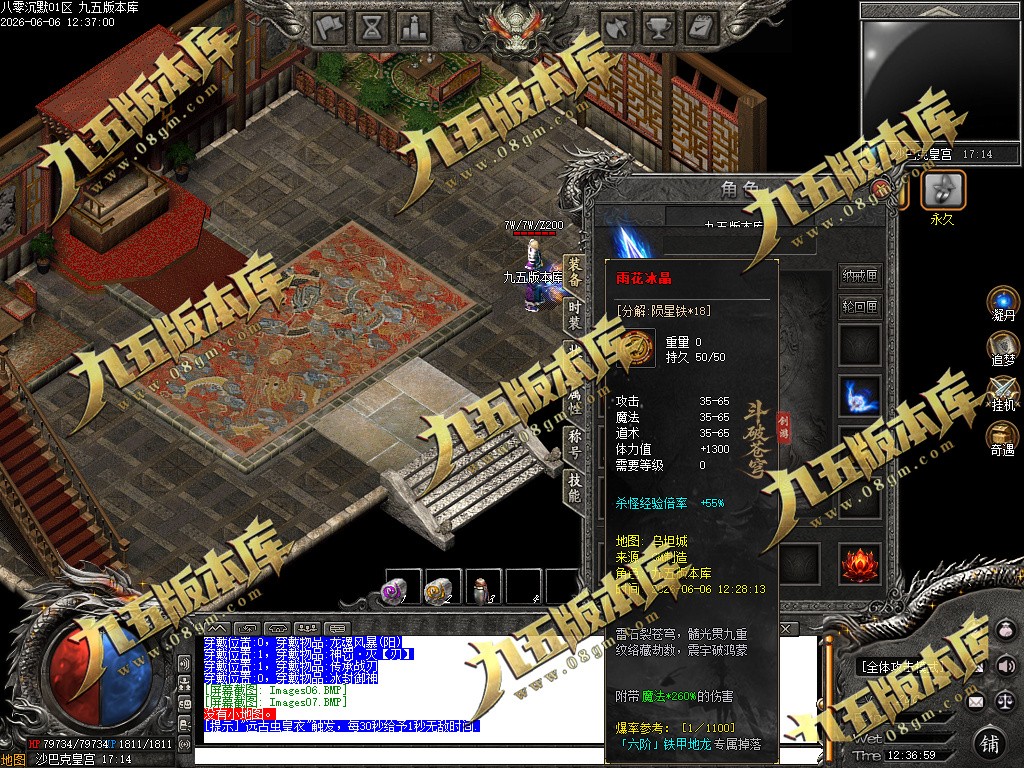Use golden scroll in hotbar slot 2
The width and height of the screenshot is (1024, 768).
tap(438, 590)
